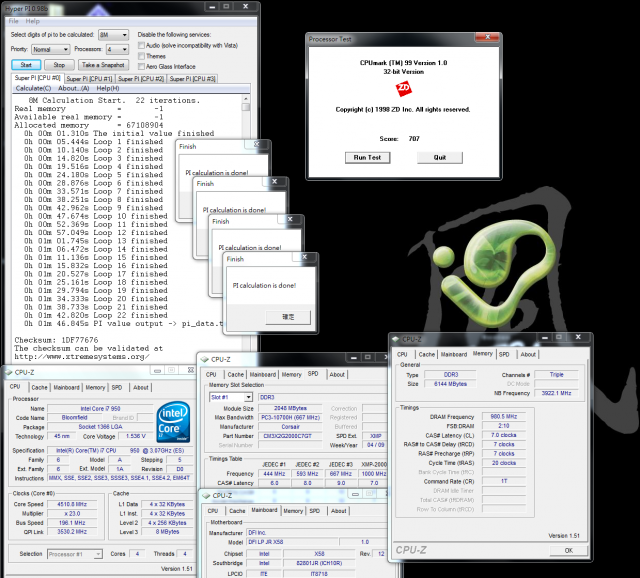This screenshot has width=640, height=578.
Task: Switch to Super PI [CPU #3] tab
Action: click(192, 79)
